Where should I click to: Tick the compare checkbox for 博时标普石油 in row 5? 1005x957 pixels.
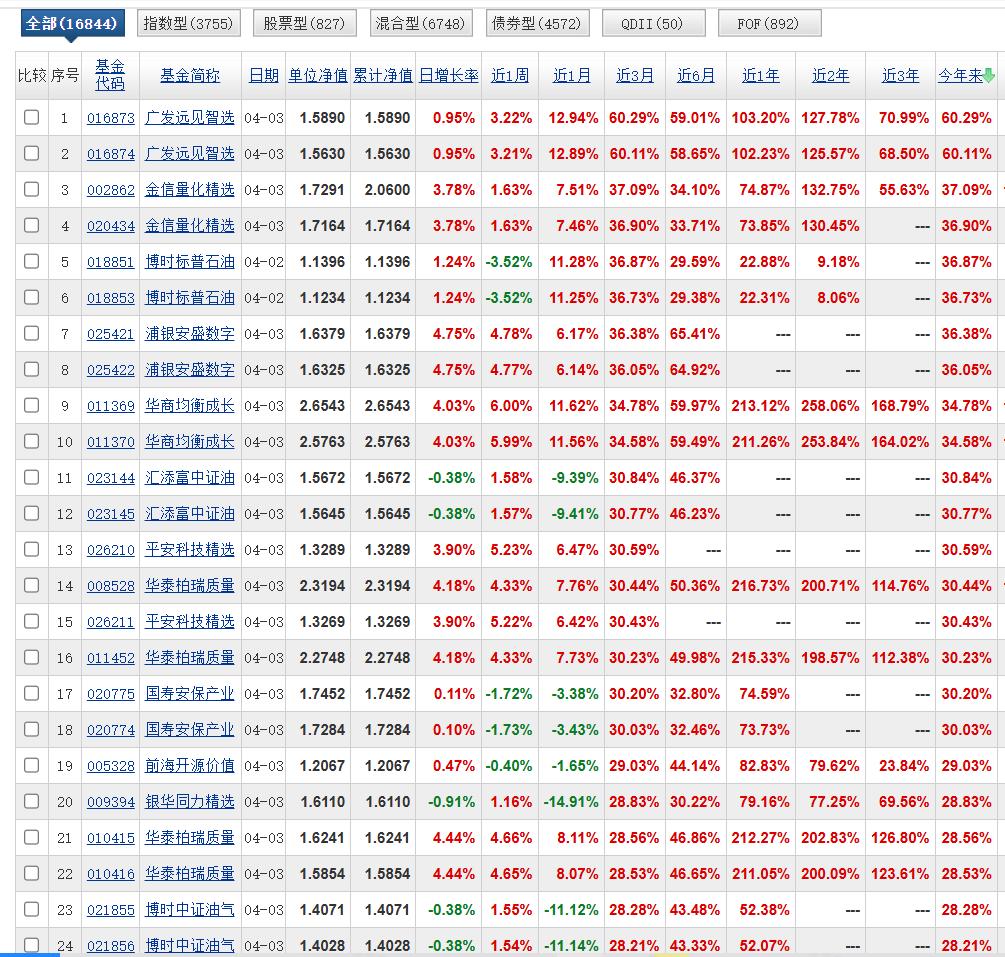point(30,261)
